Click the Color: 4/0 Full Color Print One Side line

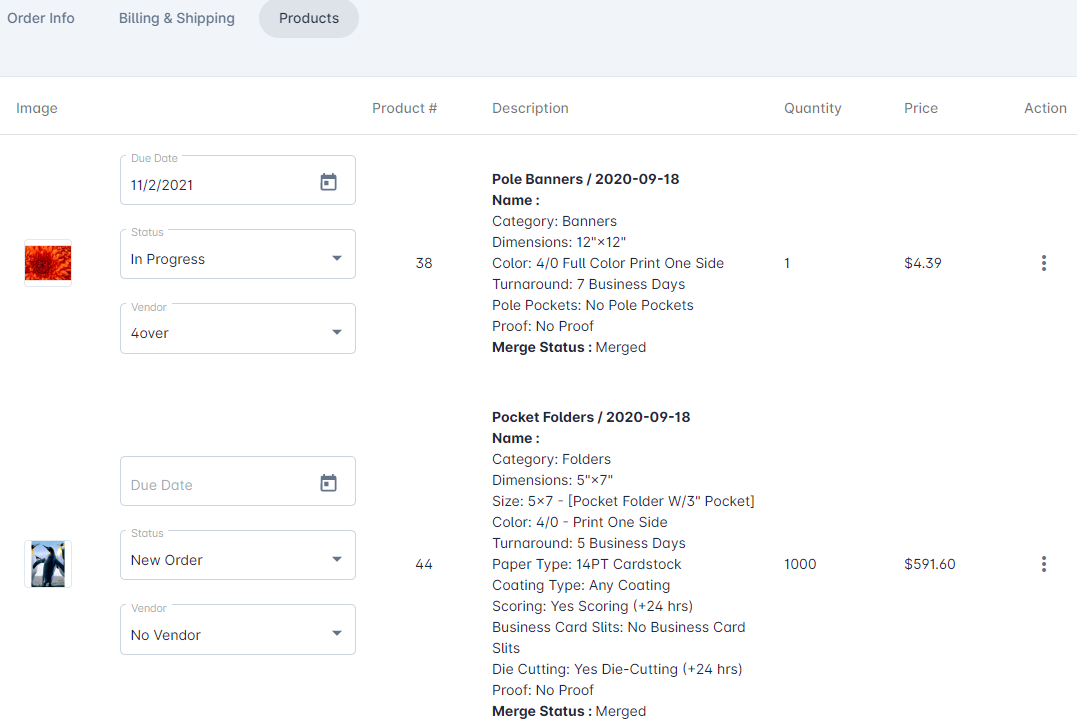click(608, 263)
